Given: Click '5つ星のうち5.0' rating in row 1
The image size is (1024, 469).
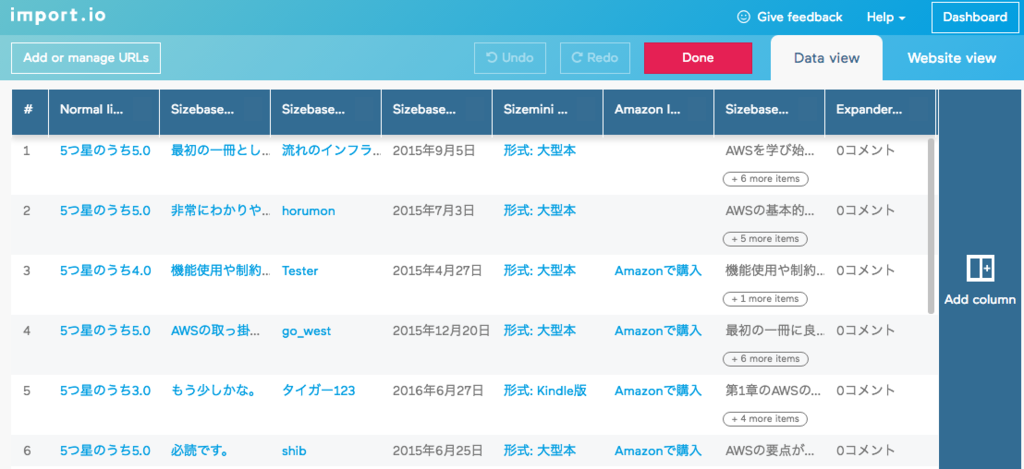Looking at the screenshot, I should (x=105, y=151).
